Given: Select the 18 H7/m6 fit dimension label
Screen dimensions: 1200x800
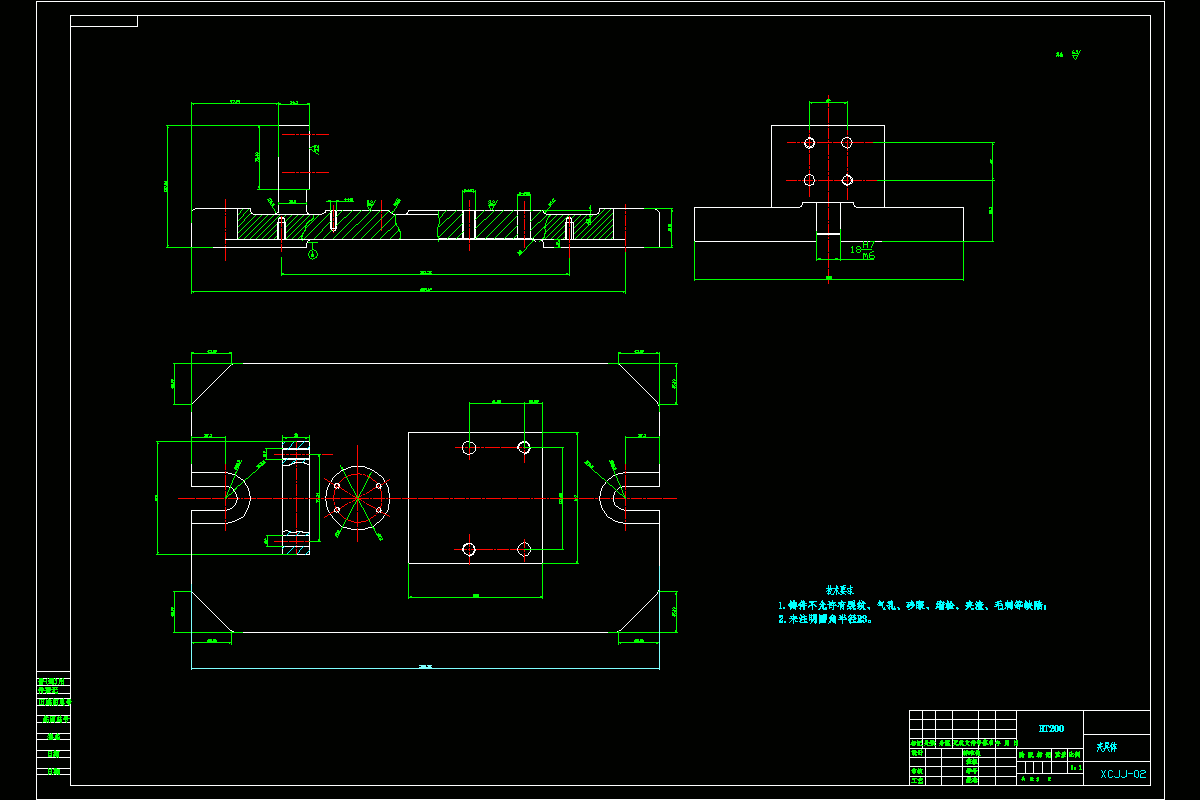Looking at the screenshot, I should coord(863,250).
